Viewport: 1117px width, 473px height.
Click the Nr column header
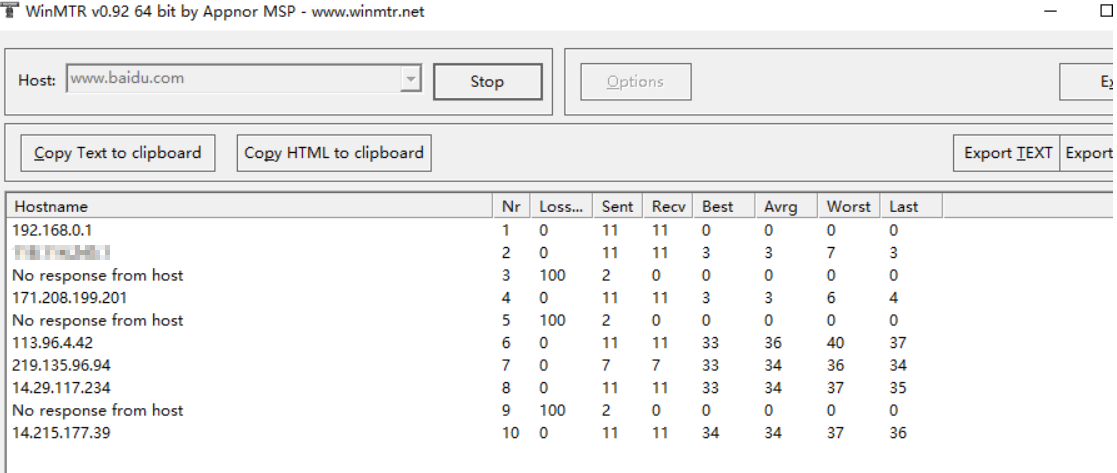point(511,207)
